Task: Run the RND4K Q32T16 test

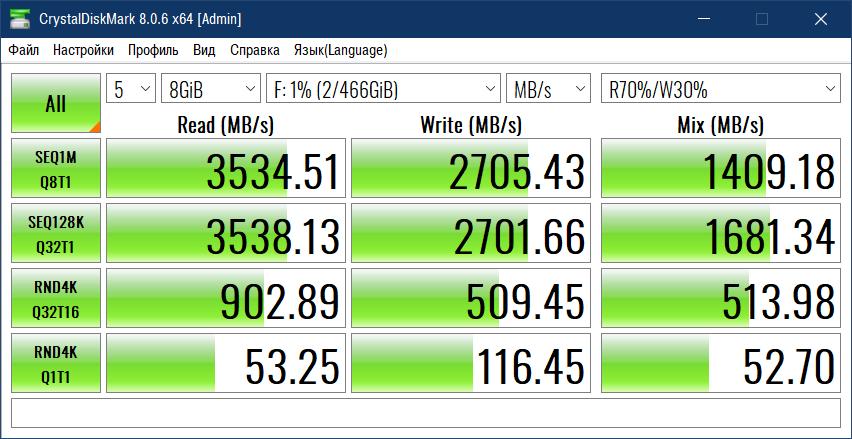Action: 56,298
